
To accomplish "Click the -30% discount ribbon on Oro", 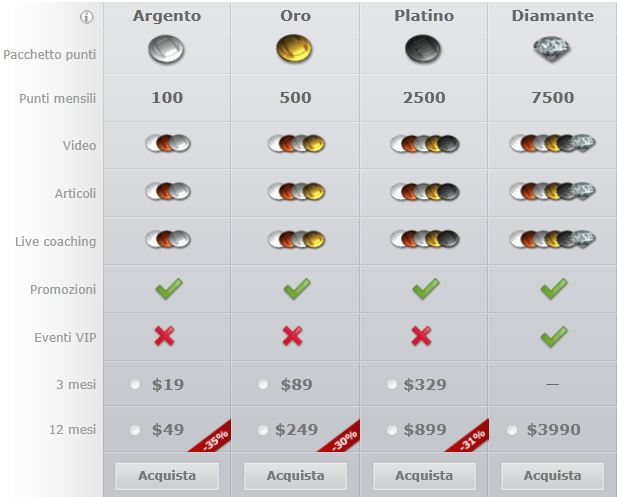I will [x=344, y=440].
